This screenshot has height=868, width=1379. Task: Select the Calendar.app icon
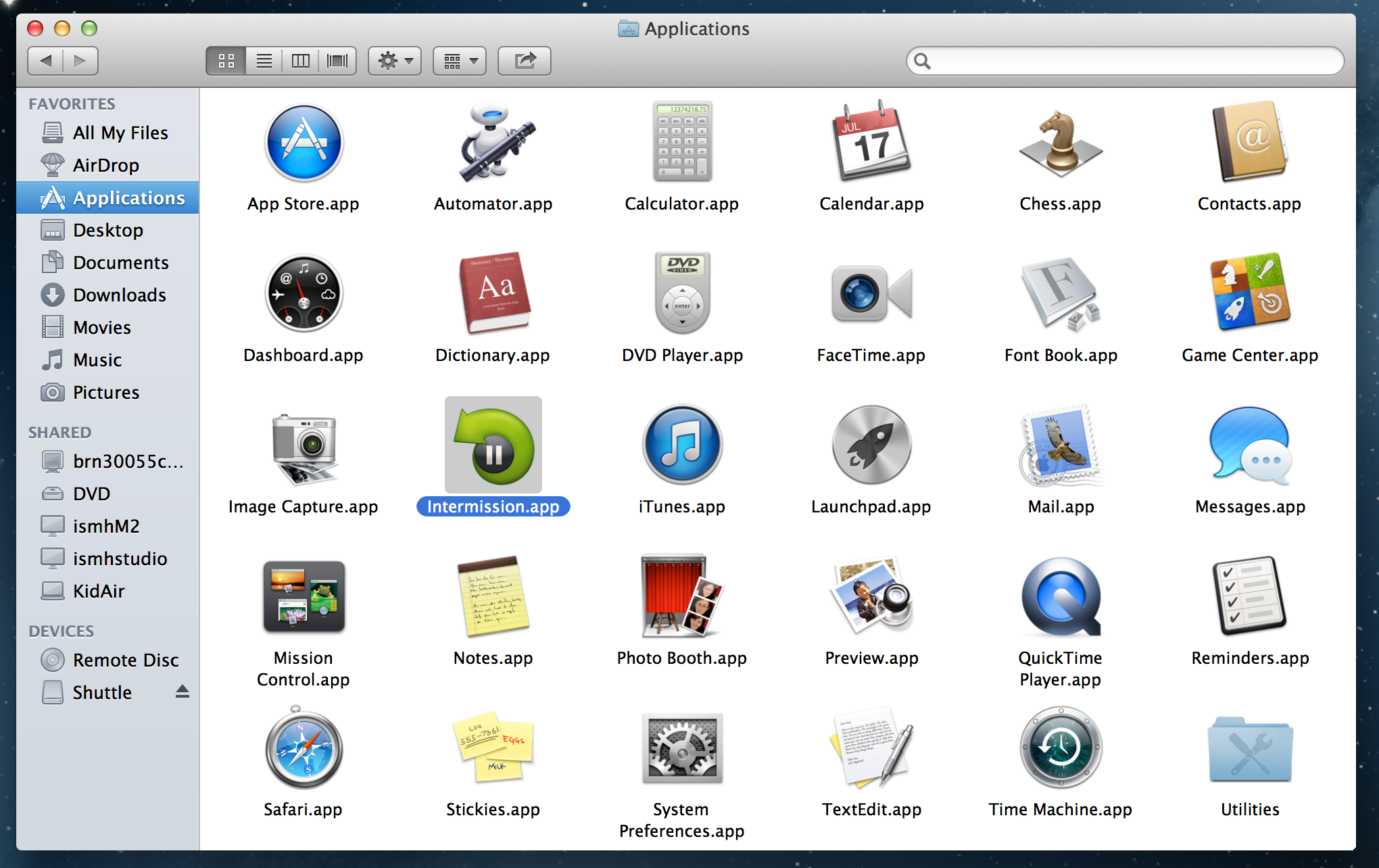pyautogui.click(x=871, y=141)
